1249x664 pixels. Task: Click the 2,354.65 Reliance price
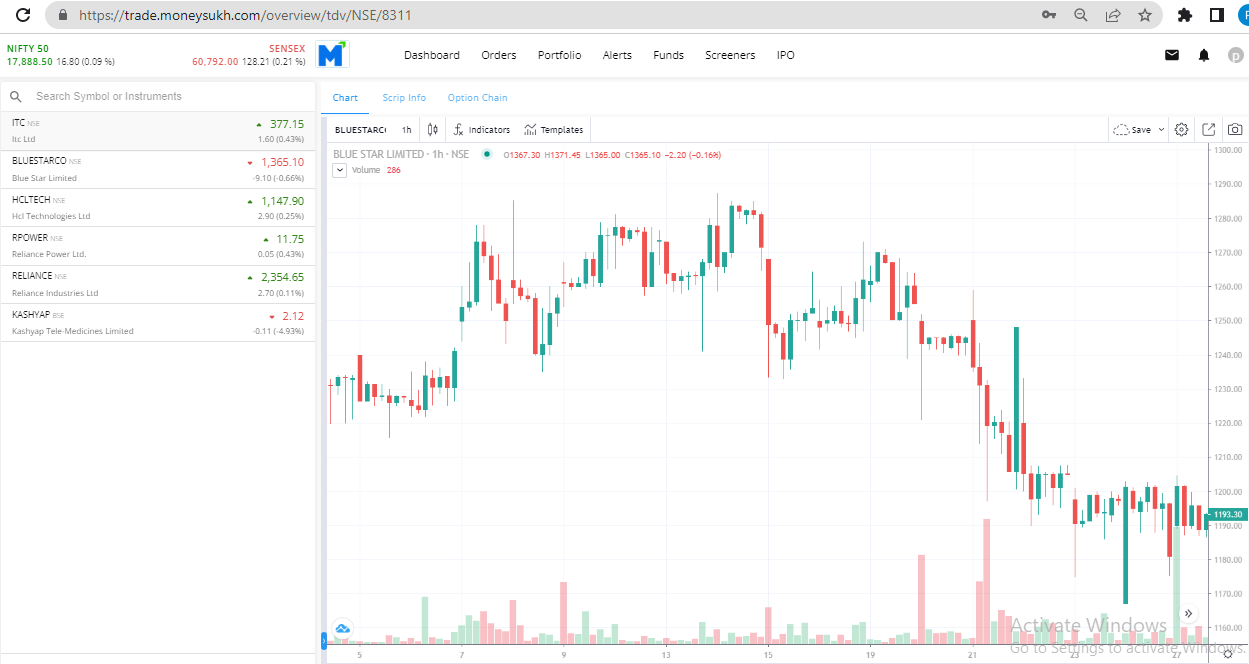tap(282, 277)
